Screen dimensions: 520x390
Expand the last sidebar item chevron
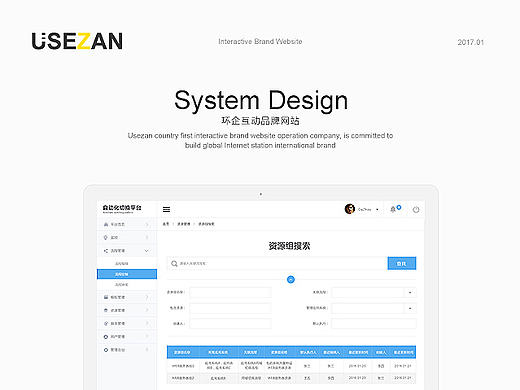(147, 350)
